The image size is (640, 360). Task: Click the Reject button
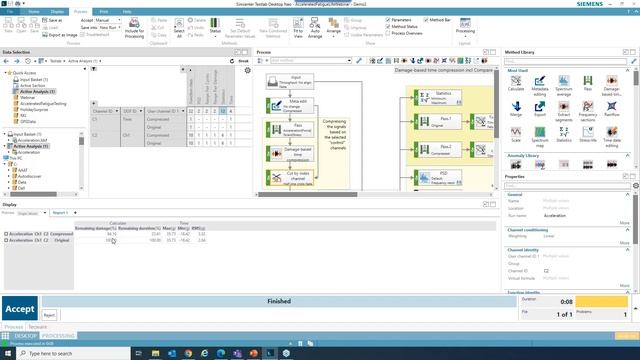(x=49, y=315)
